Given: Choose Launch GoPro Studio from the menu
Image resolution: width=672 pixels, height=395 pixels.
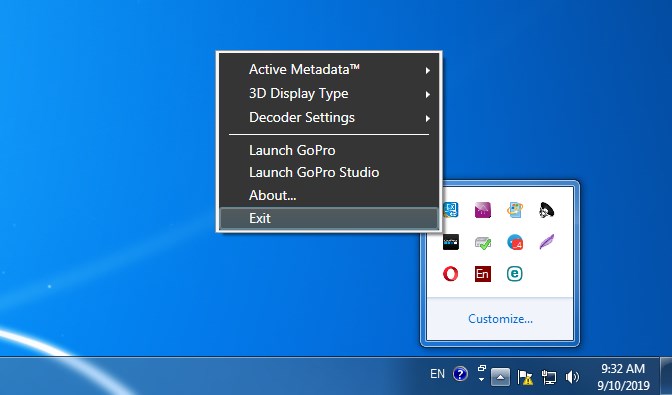Looking at the screenshot, I should click(329, 173).
